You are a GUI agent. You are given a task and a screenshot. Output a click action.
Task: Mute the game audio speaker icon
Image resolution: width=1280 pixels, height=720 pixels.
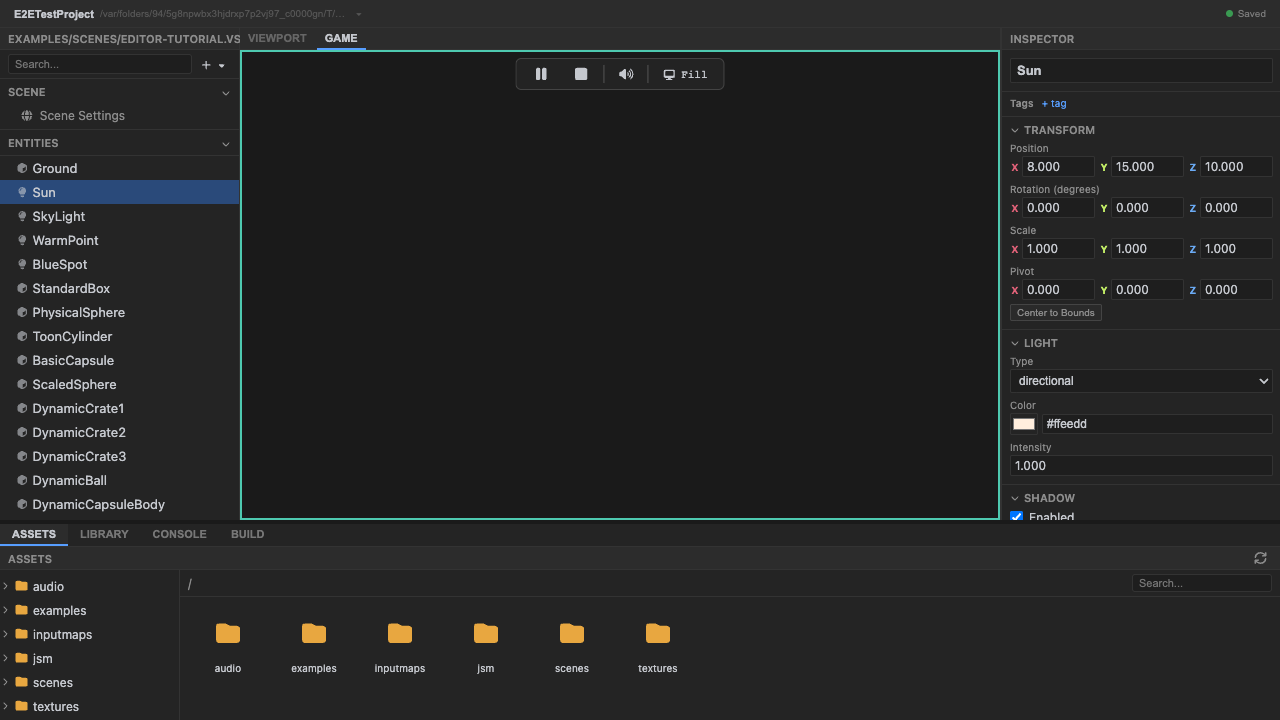(626, 74)
